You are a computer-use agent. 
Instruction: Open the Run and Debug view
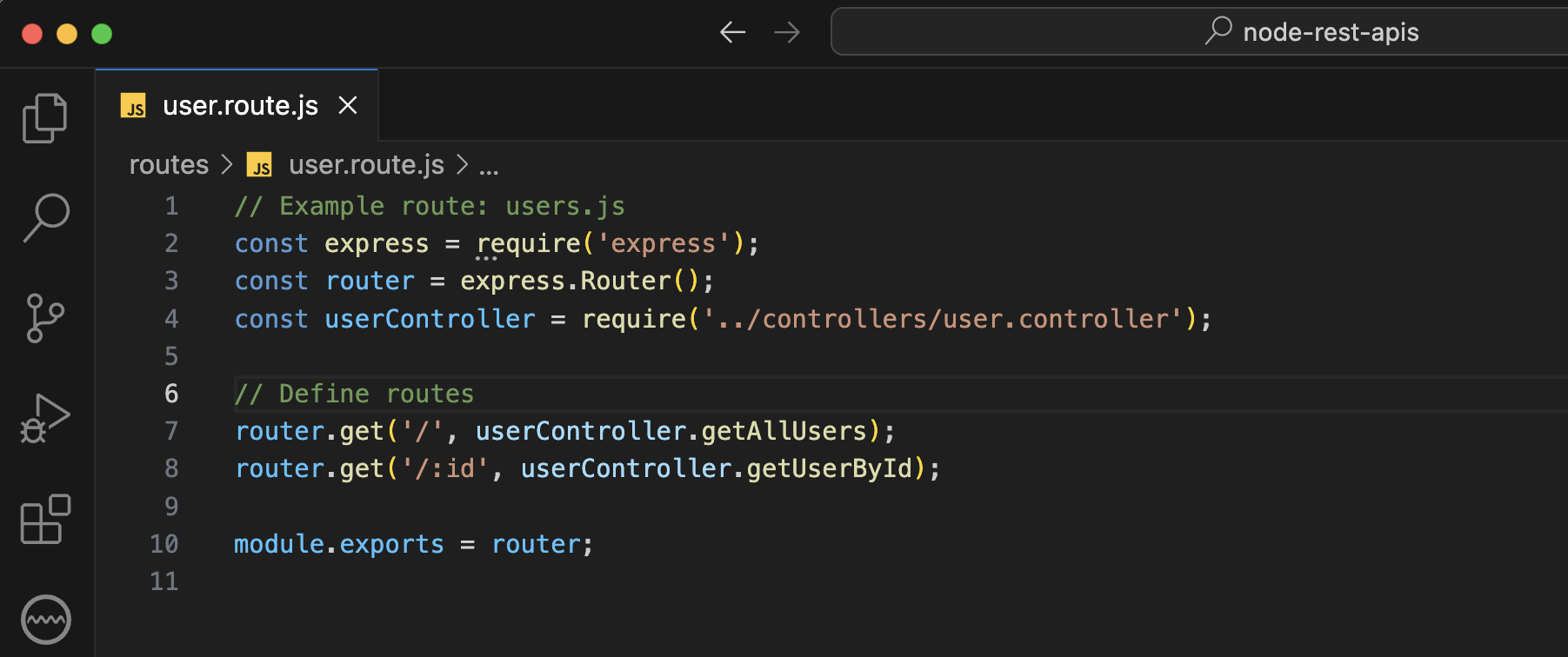tap(45, 419)
